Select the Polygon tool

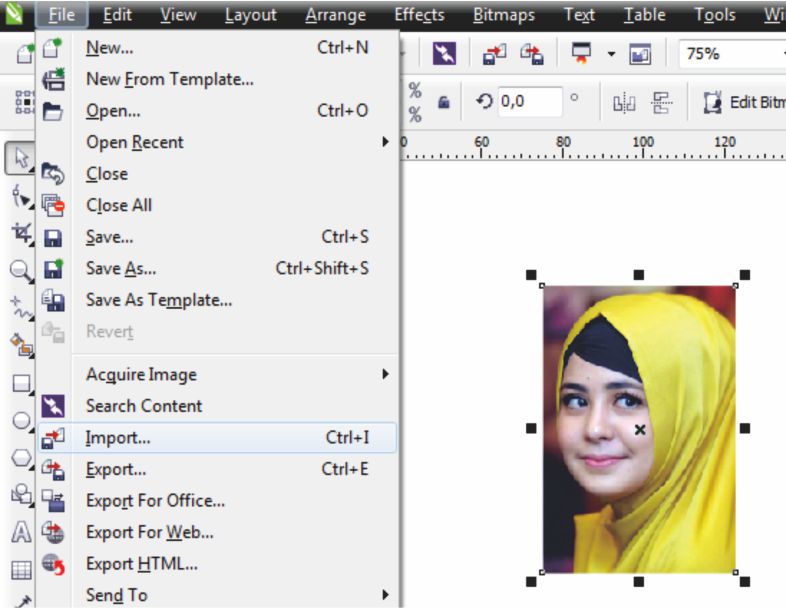(21, 458)
